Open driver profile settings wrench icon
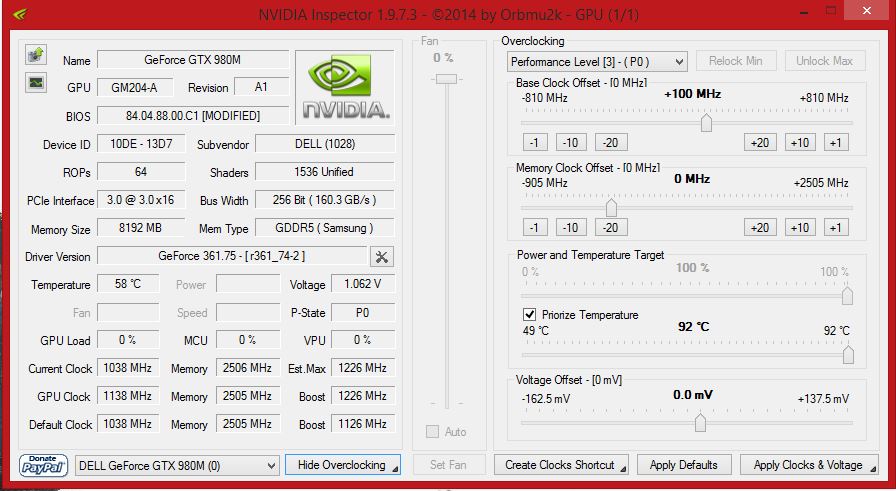The image size is (896, 491). (x=382, y=257)
